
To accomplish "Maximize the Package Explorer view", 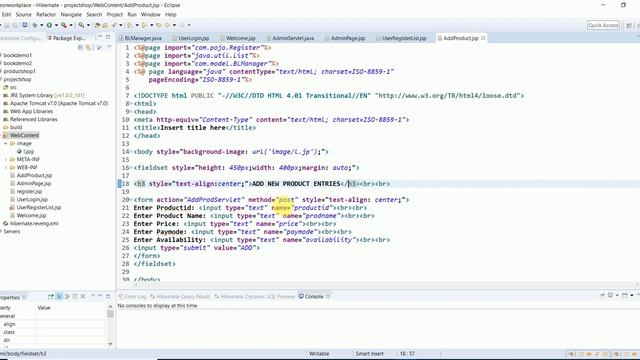I will coord(108,37).
